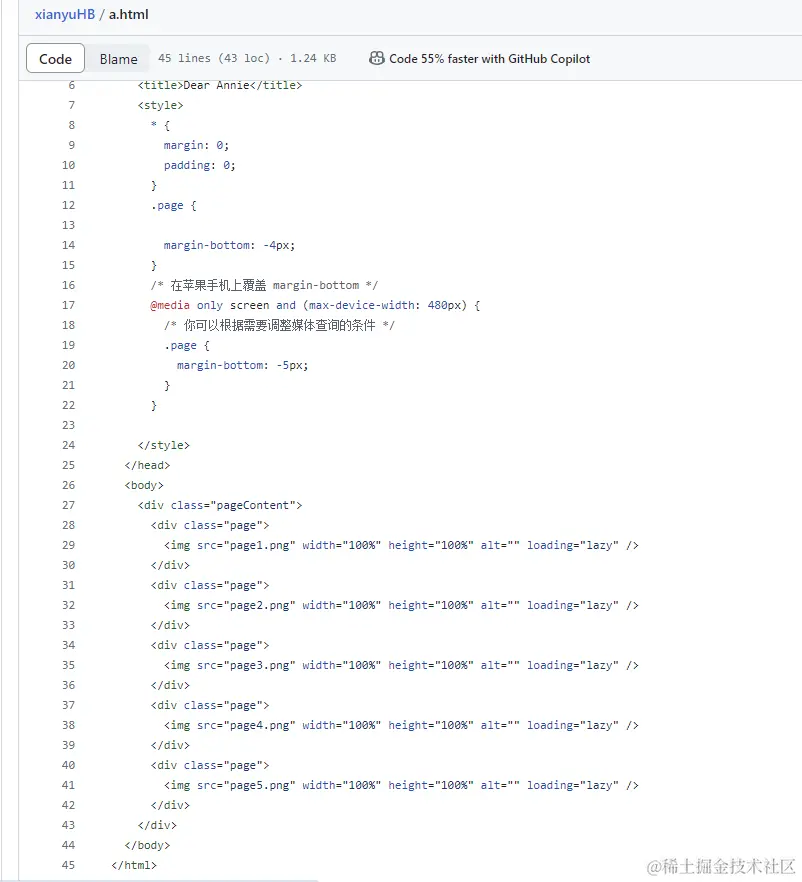Select line number 6
Viewport: 802px width, 882px height.
71,85
